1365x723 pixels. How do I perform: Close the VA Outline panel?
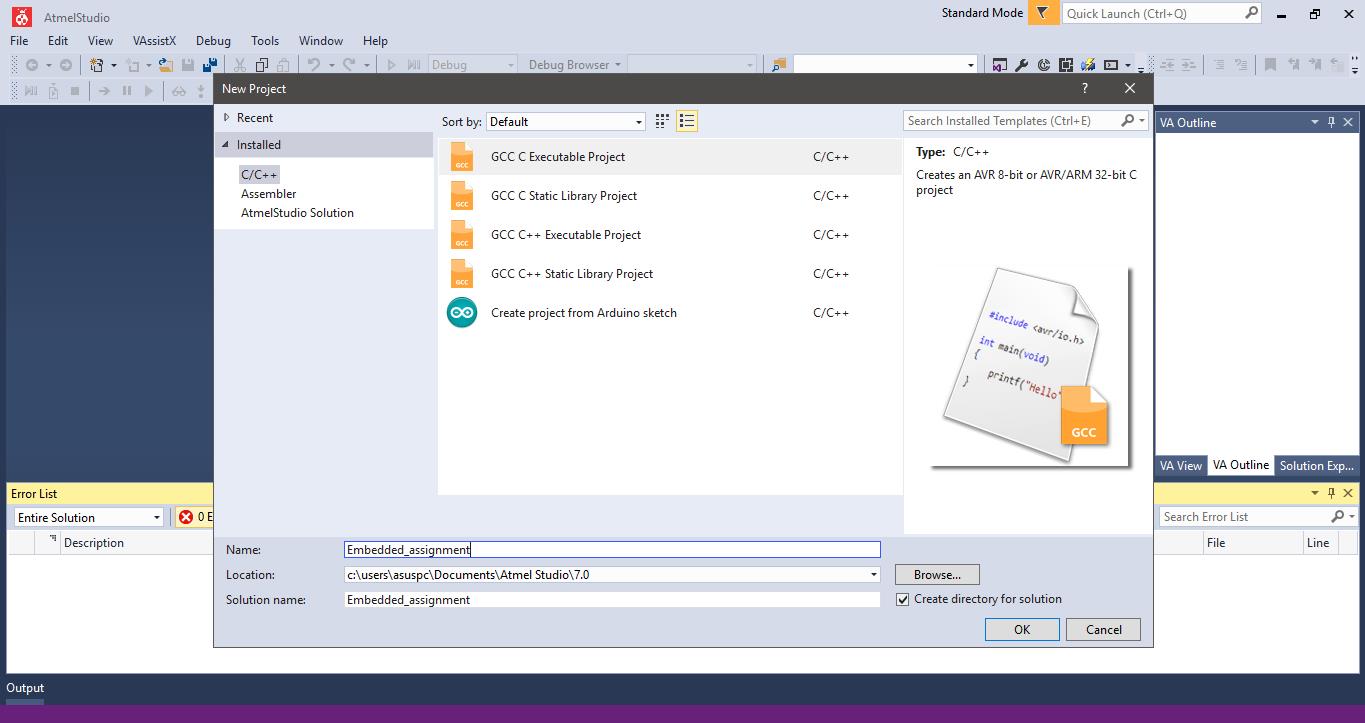click(1348, 122)
